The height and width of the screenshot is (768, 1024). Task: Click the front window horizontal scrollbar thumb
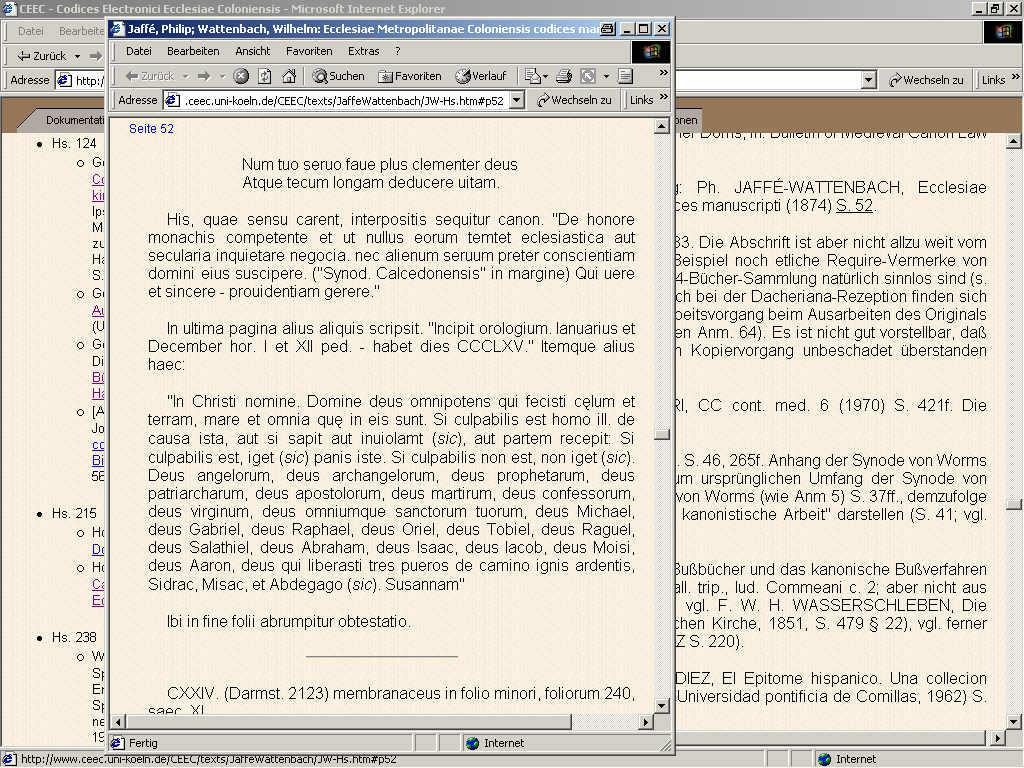click(x=349, y=722)
